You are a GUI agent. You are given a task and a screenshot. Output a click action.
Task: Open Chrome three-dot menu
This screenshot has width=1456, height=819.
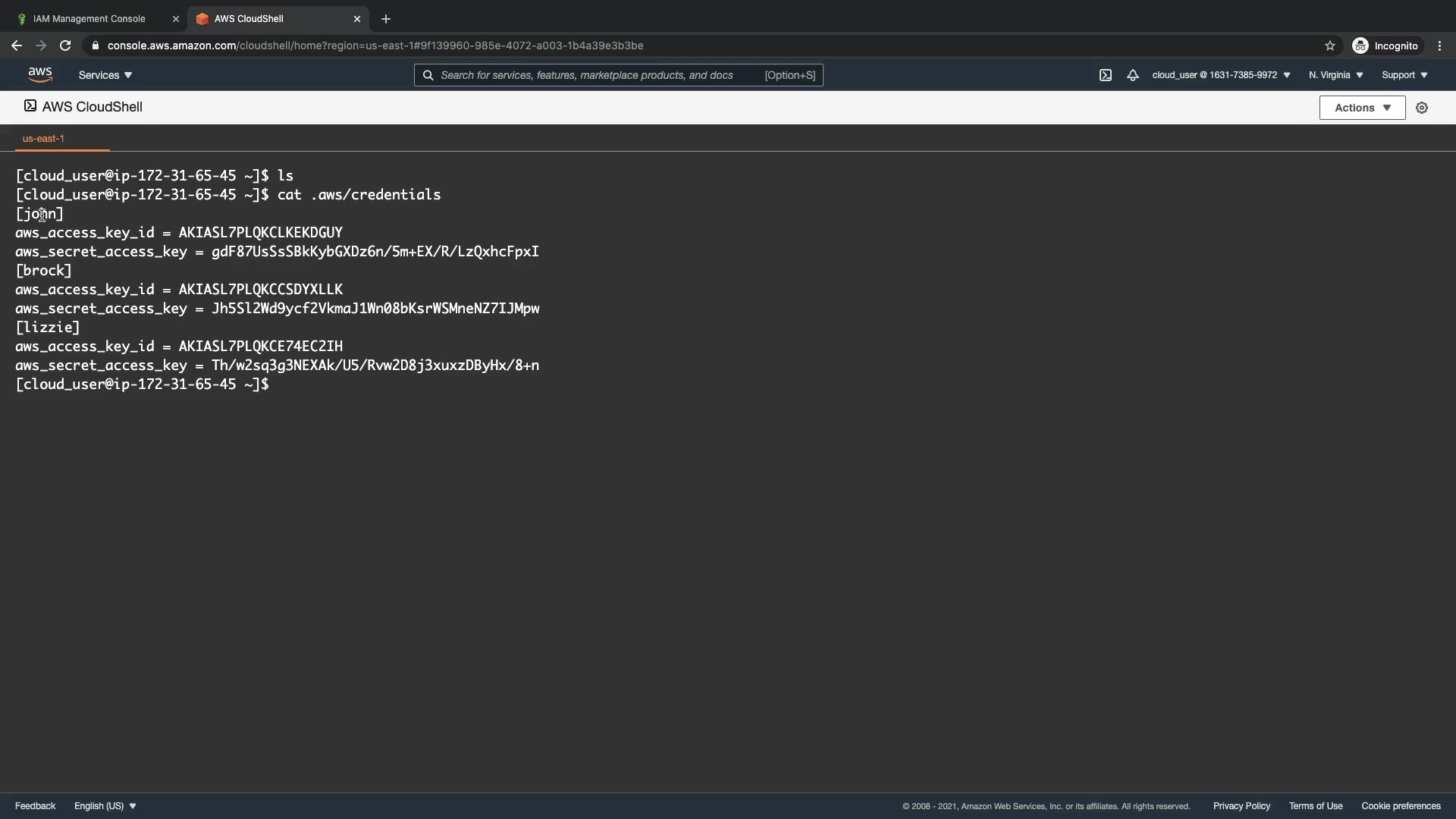(1439, 45)
